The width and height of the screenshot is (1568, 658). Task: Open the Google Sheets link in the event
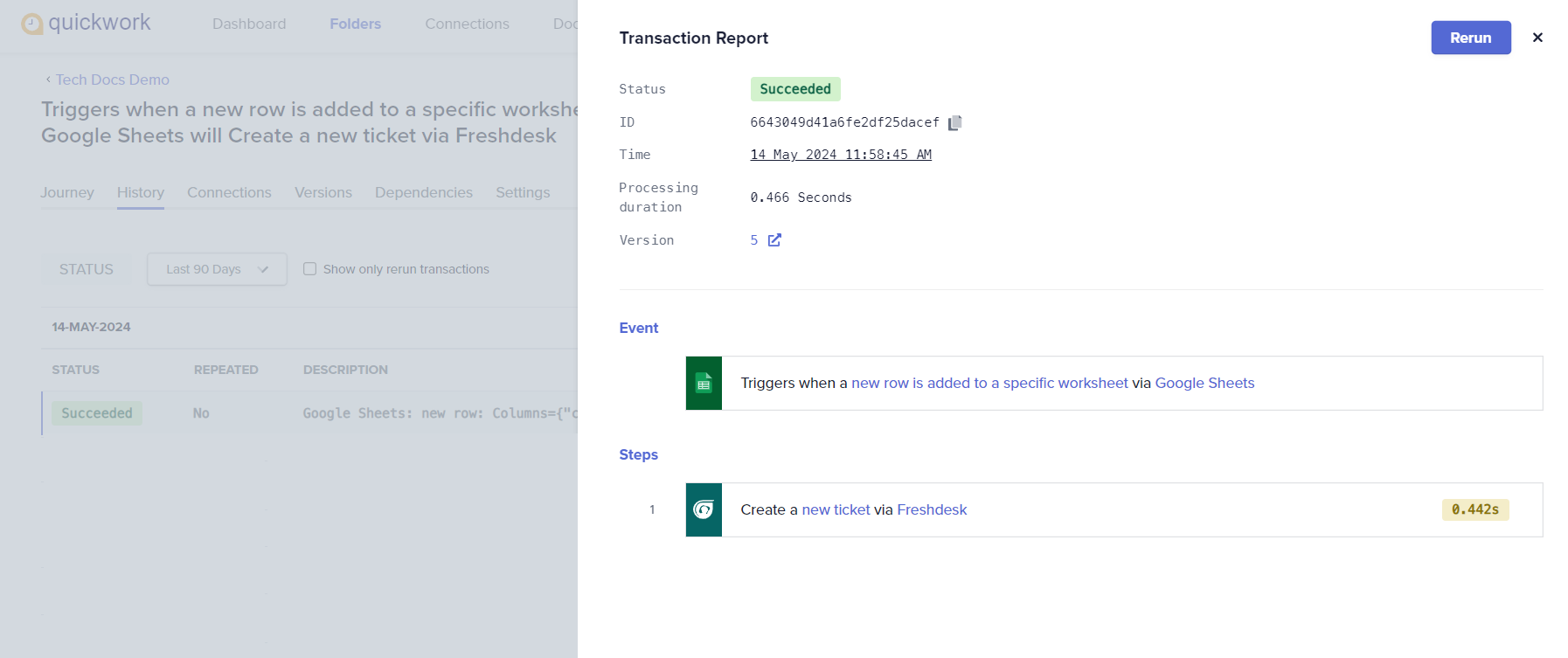point(1204,383)
